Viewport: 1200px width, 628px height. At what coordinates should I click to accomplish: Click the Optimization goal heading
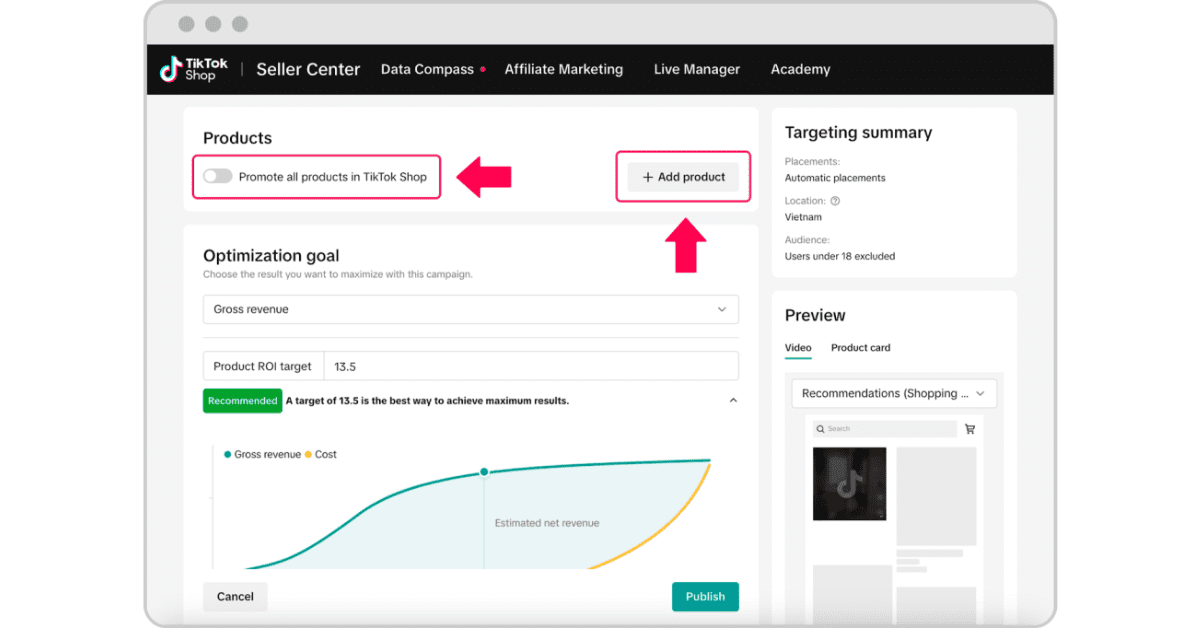[271, 255]
